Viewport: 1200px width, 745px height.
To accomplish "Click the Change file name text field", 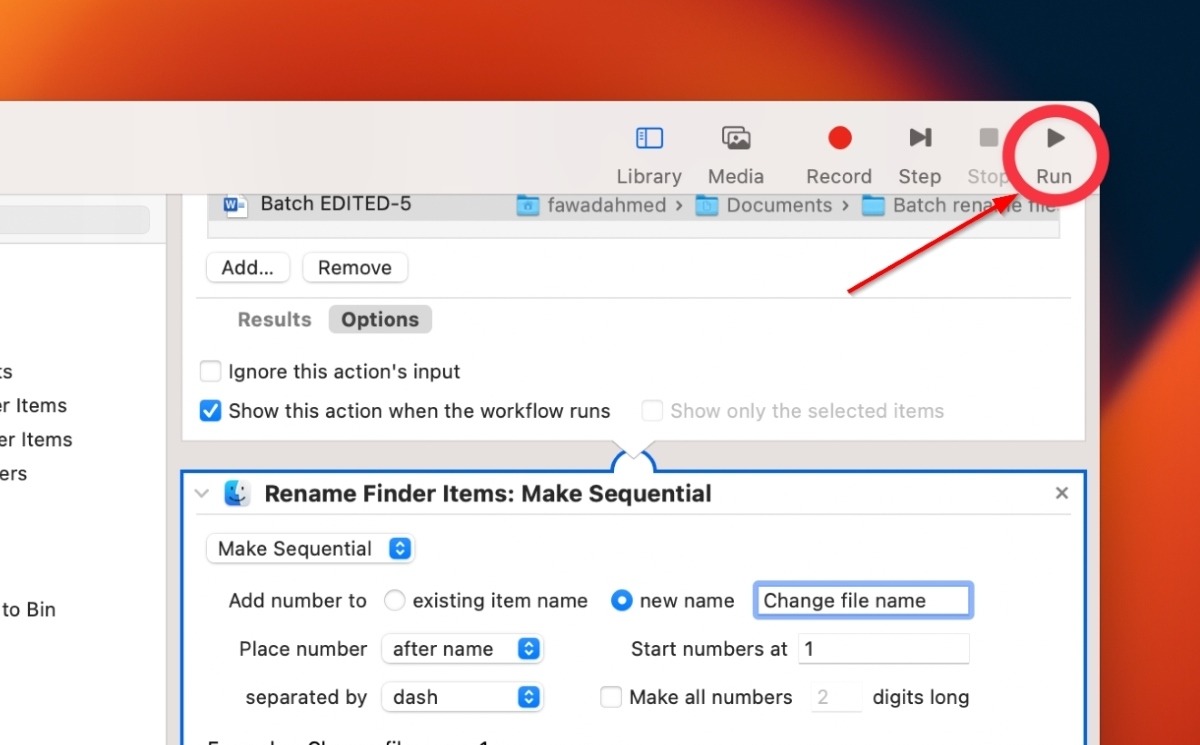I will click(x=862, y=600).
